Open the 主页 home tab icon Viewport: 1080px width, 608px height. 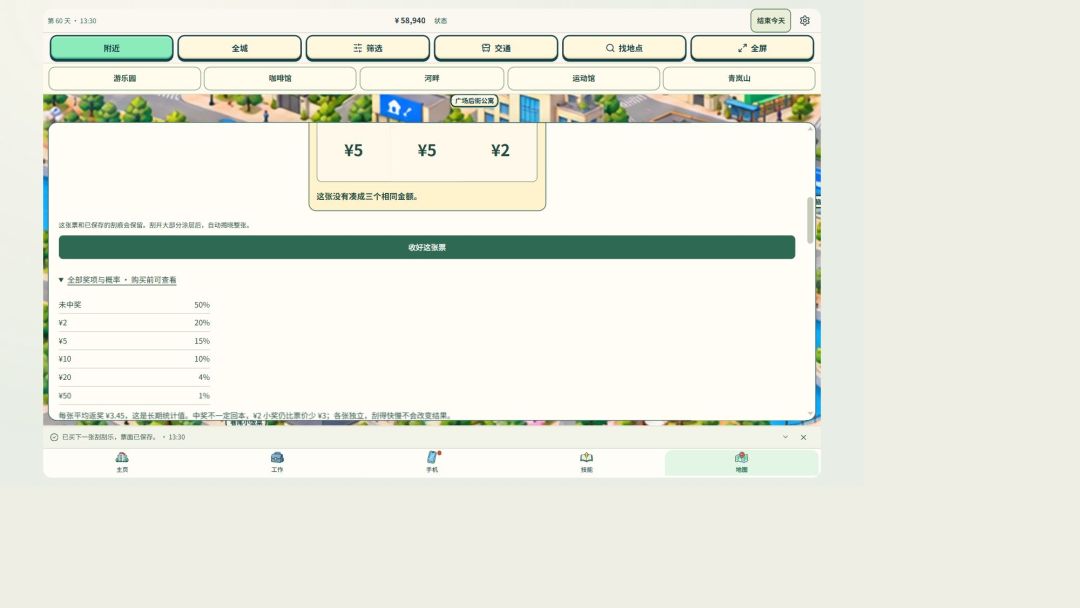(122, 457)
